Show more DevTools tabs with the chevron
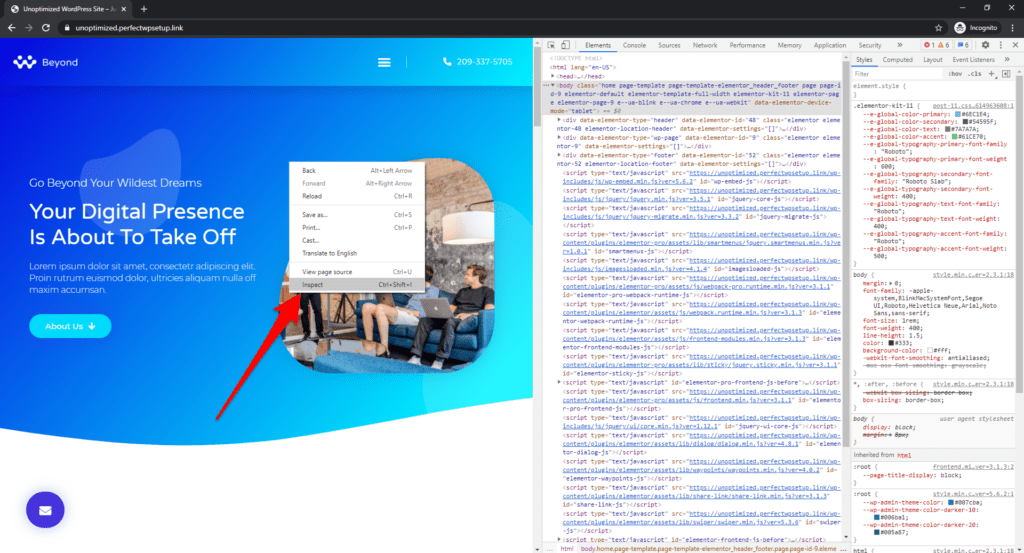The width and height of the screenshot is (1024, 553). (x=900, y=45)
